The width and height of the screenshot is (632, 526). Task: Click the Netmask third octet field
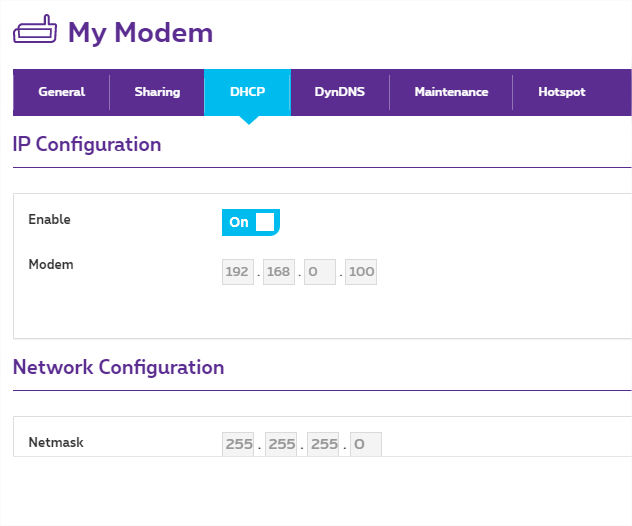323,444
